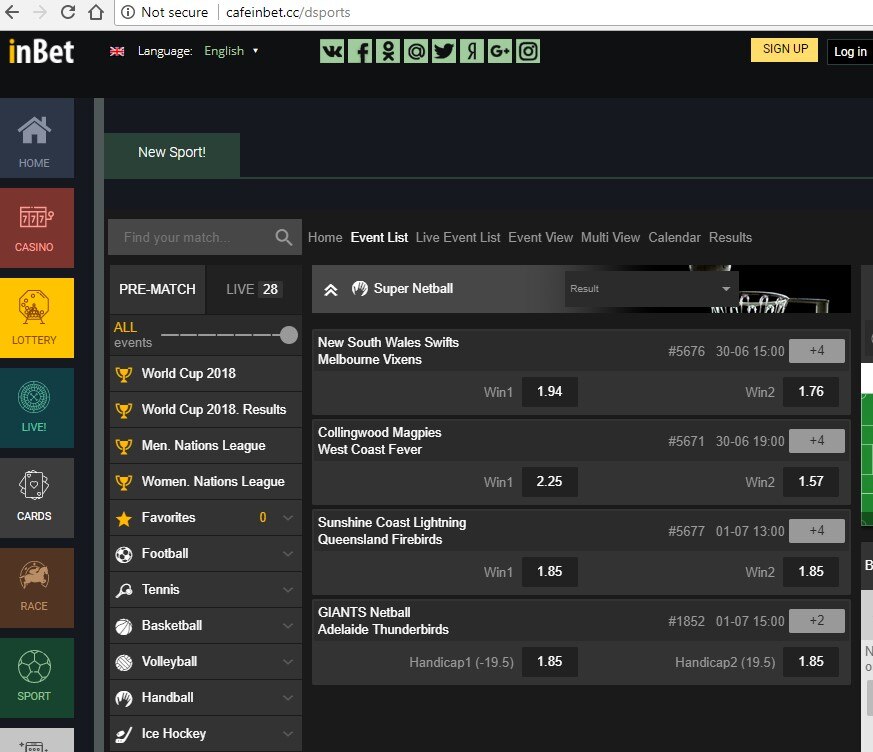Click the search magnifier icon
Viewport: 873px width, 752px height.
click(x=283, y=237)
